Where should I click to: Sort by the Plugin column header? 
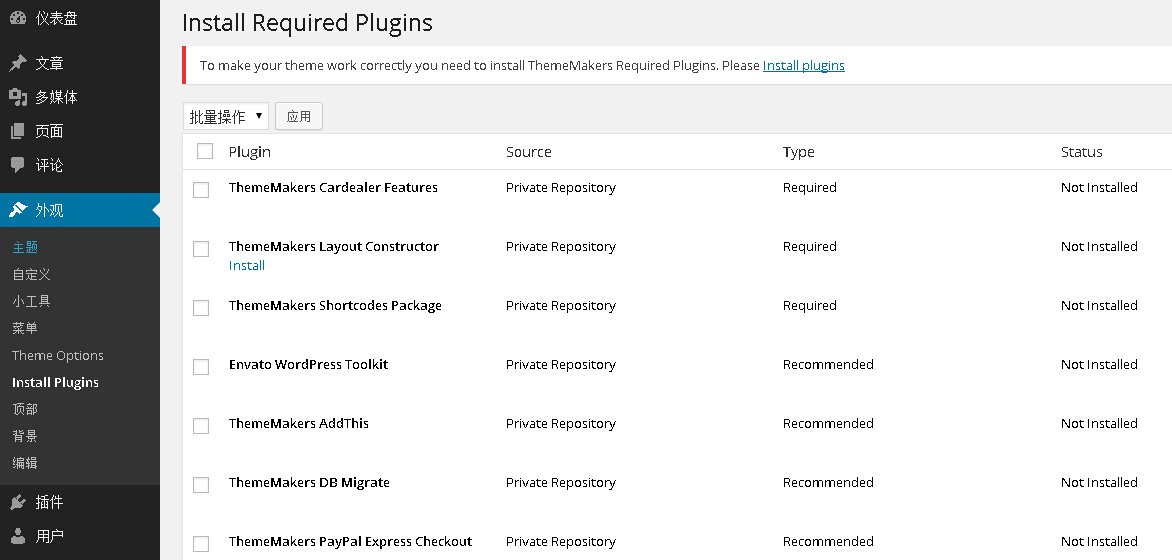(250, 152)
